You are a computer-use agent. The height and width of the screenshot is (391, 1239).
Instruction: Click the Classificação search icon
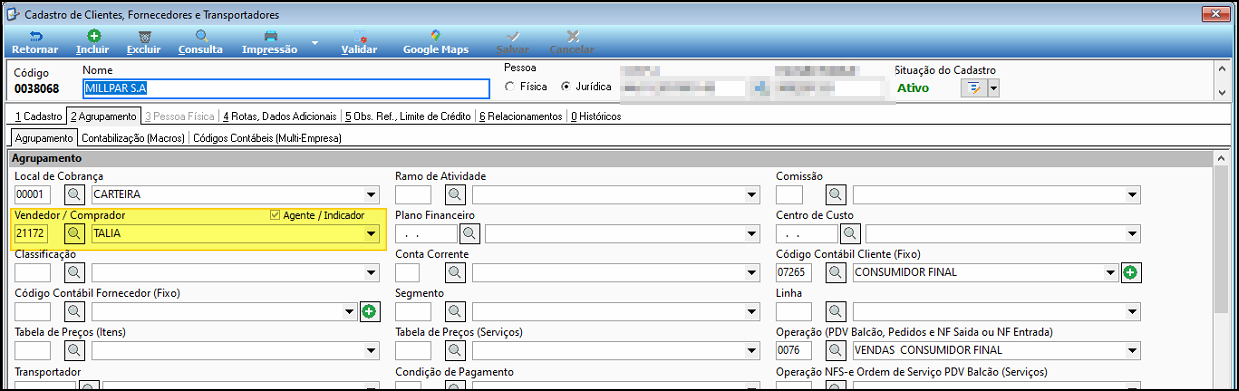click(x=75, y=272)
